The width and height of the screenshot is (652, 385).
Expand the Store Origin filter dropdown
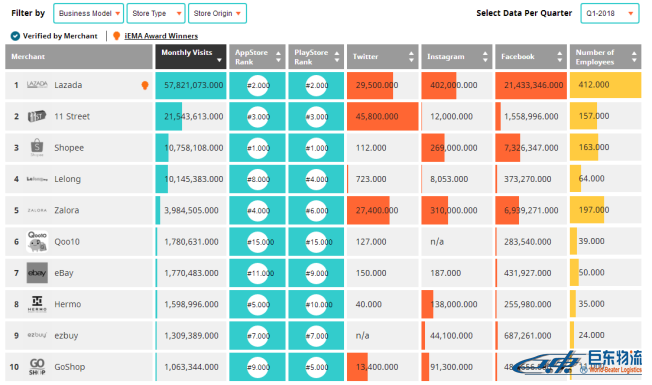[x=217, y=13]
